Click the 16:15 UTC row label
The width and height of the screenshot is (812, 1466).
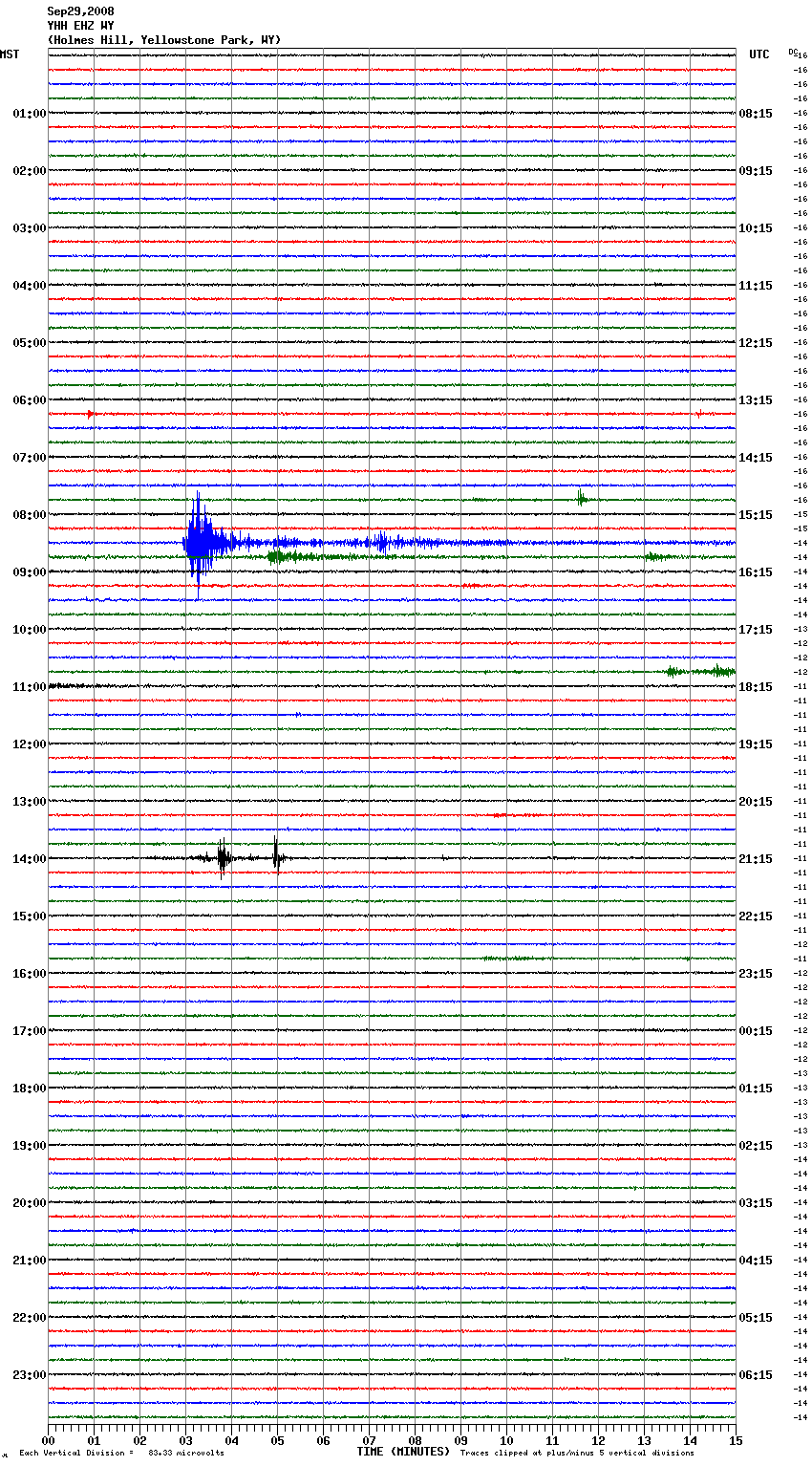click(756, 572)
